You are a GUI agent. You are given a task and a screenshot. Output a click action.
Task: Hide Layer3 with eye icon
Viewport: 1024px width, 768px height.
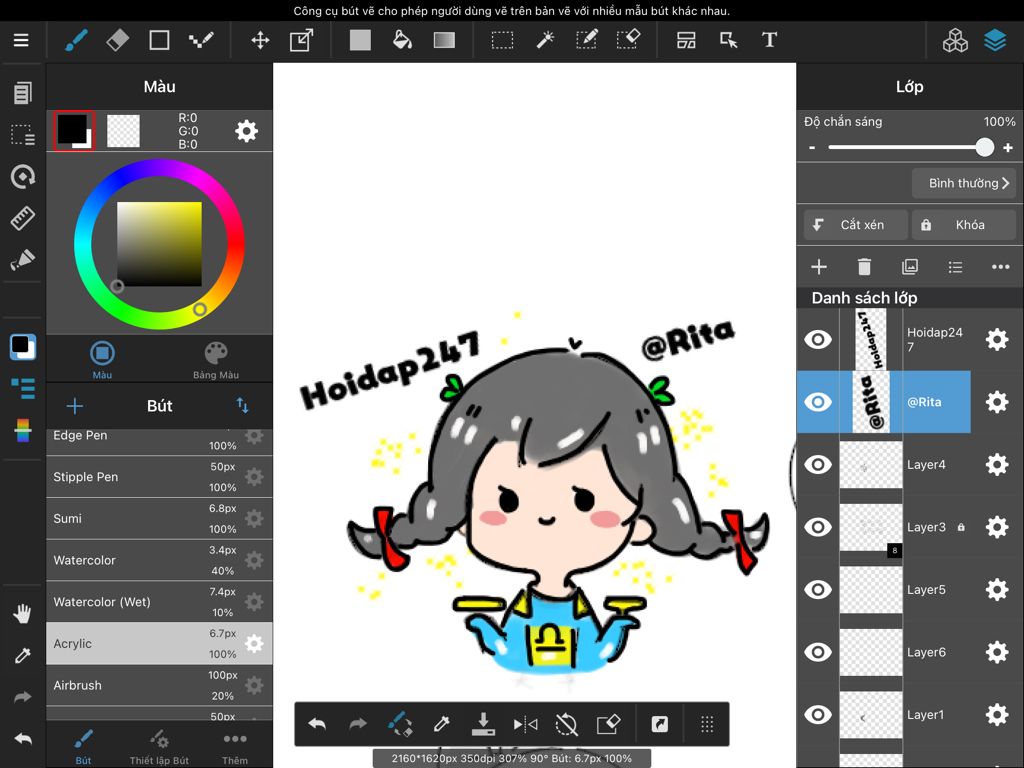pyautogui.click(x=818, y=527)
